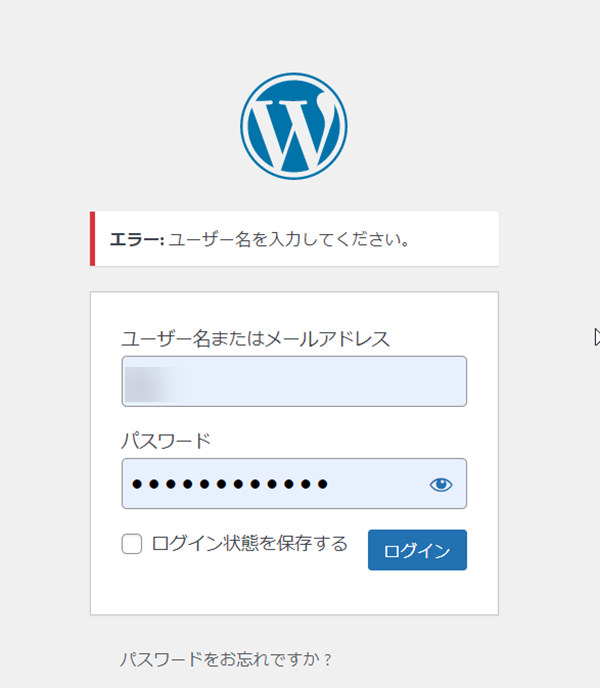Show the password using the eye icon

(x=441, y=484)
